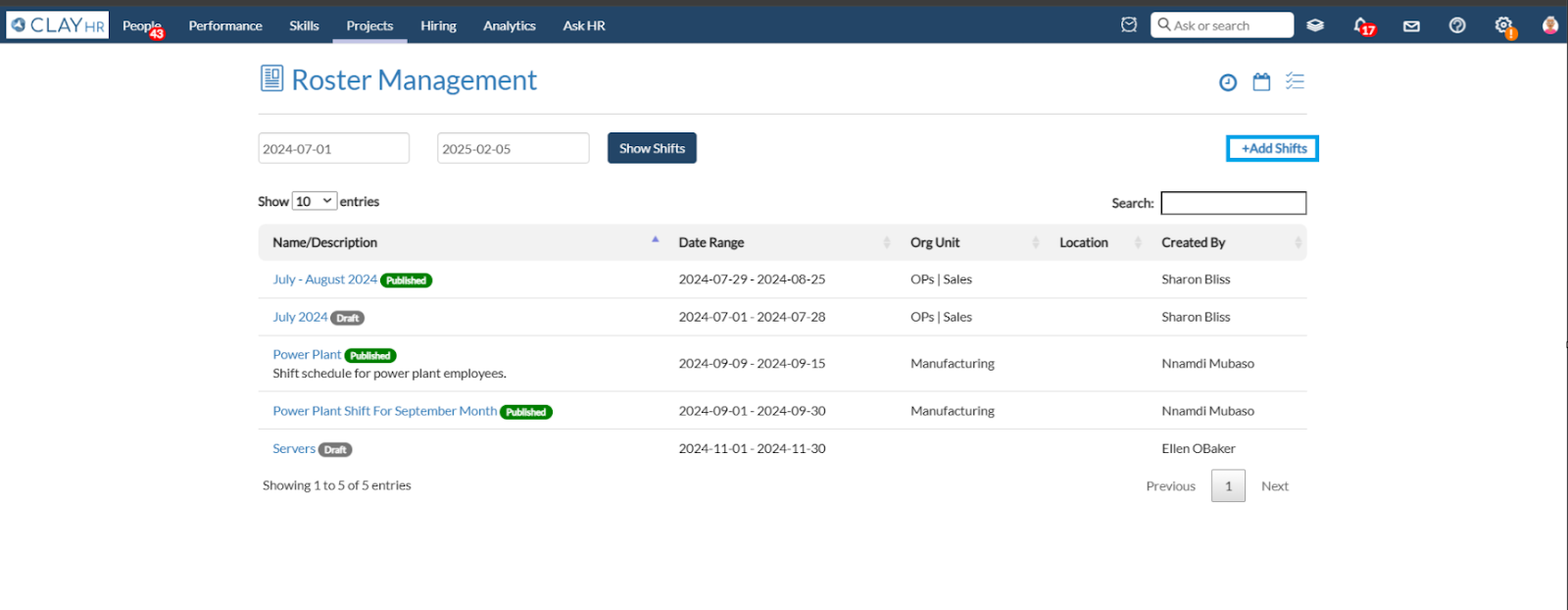The image size is (1568, 610).
Task: Open the Servers roster link
Action: click(294, 448)
